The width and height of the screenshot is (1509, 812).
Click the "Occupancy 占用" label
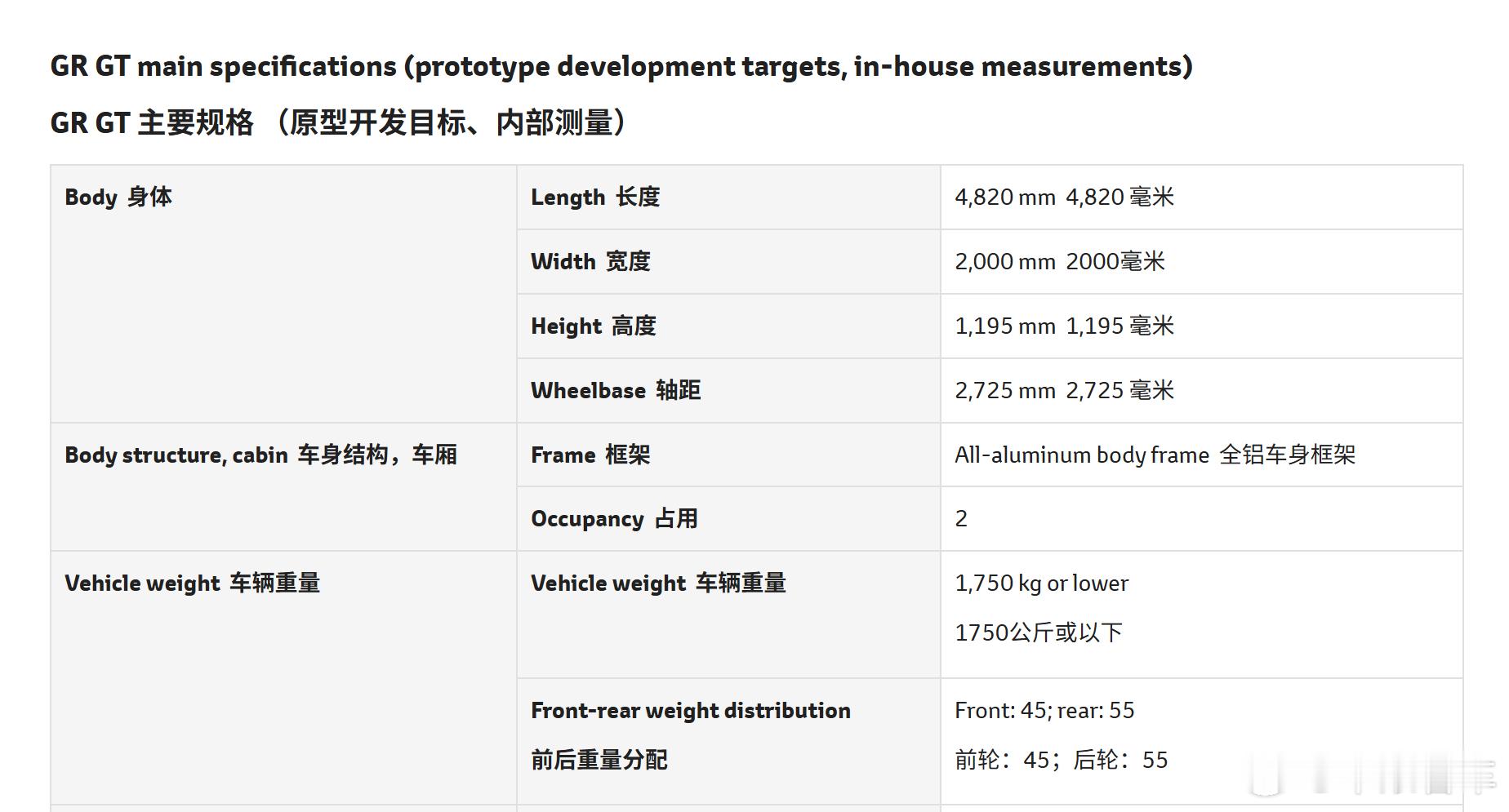[x=614, y=519]
